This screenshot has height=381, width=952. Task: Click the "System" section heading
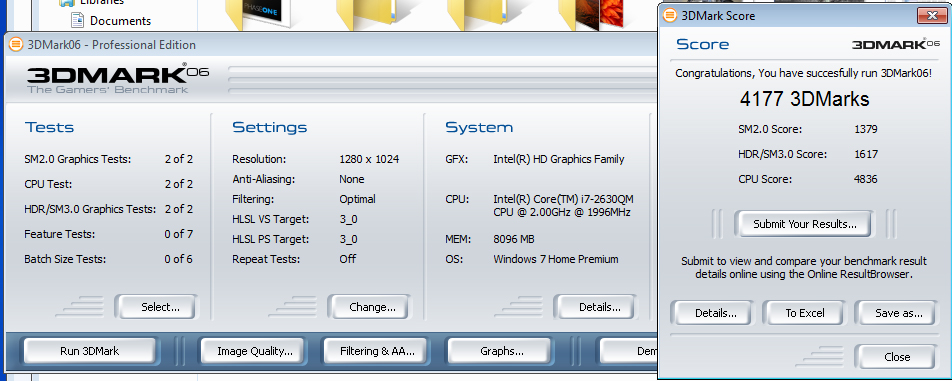pyautogui.click(x=479, y=127)
